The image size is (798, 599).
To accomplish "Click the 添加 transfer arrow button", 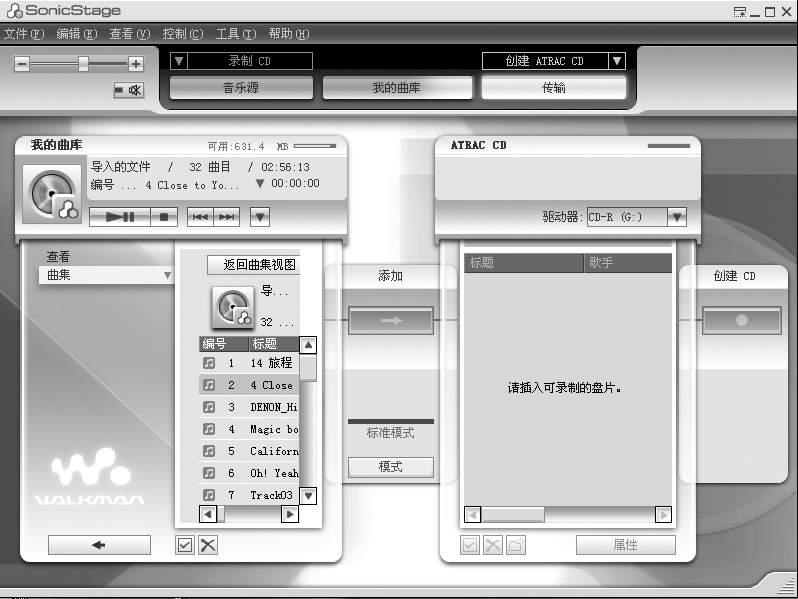I will pyautogui.click(x=391, y=321).
